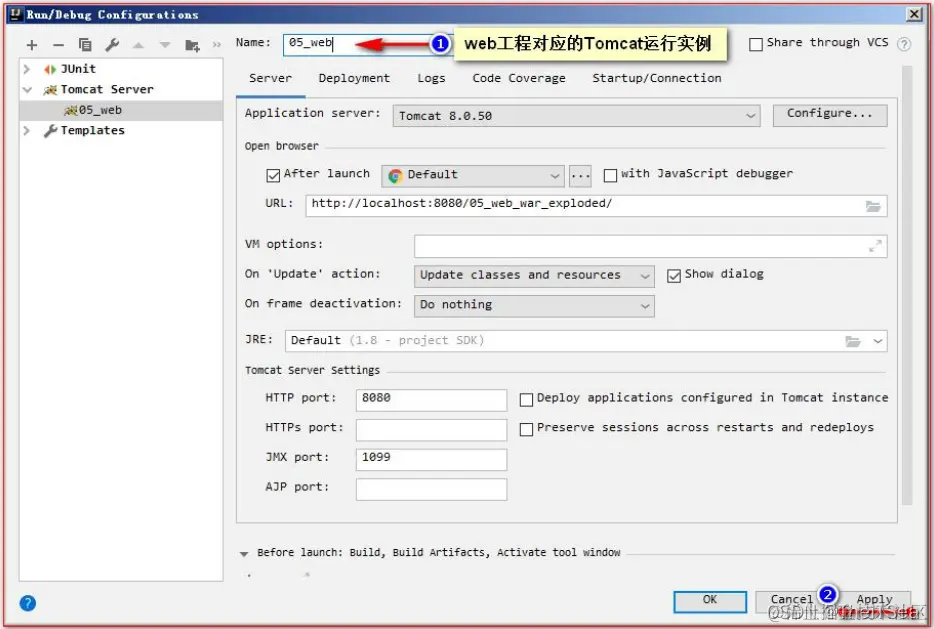The image size is (934, 629).
Task: Click the blue help icon at bottom left
Action: pos(27,603)
